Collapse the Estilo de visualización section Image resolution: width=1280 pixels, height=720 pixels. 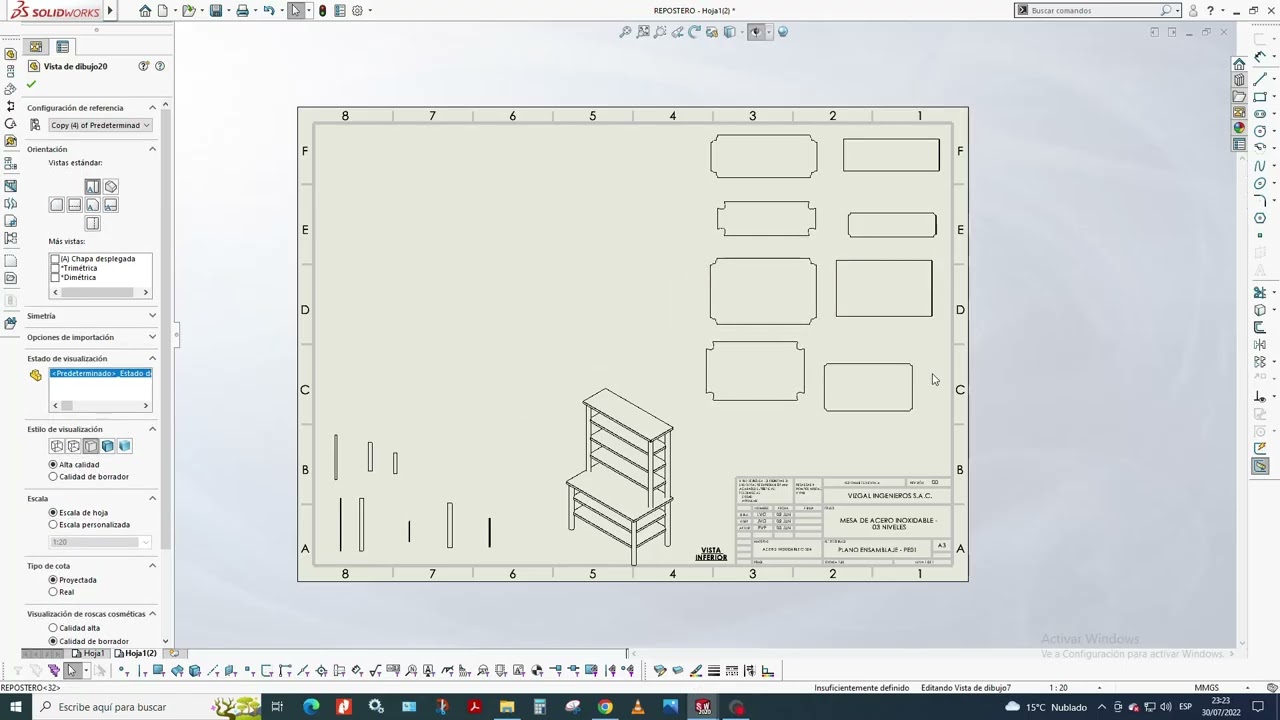(x=152, y=429)
